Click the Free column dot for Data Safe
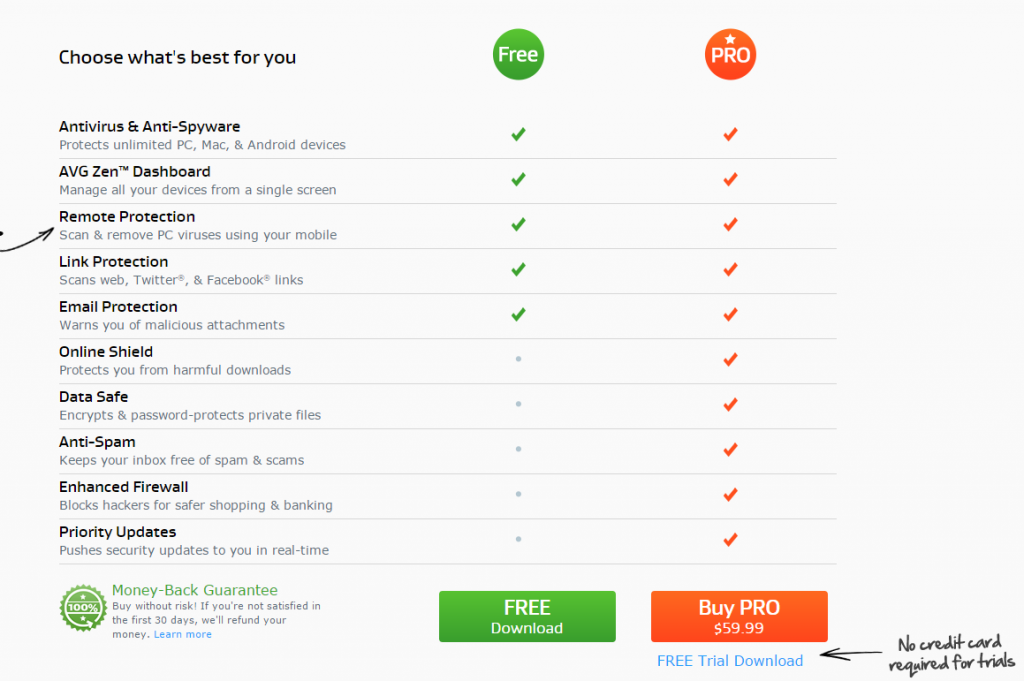 pos(518,404)
